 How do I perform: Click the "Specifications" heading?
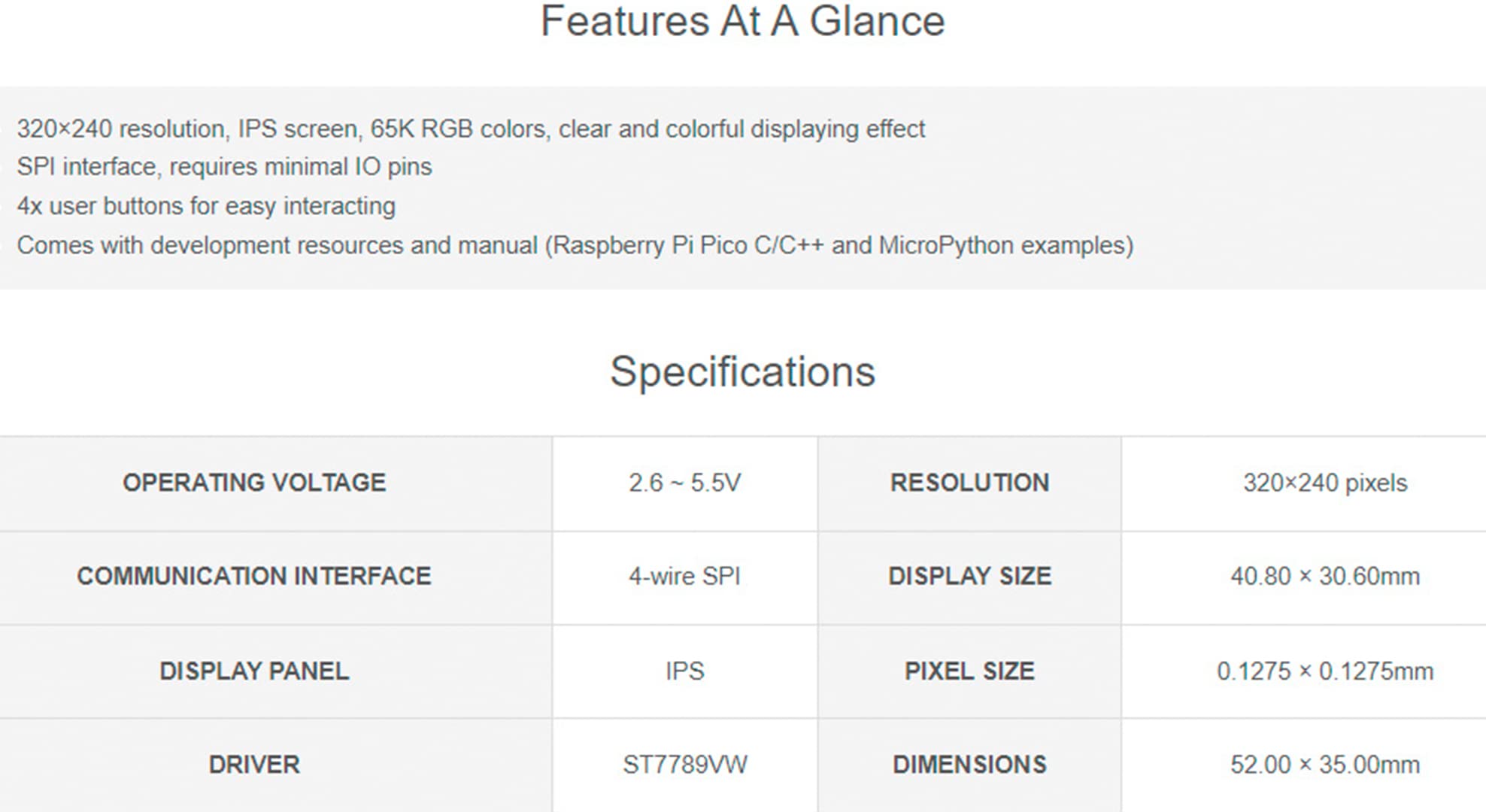point(742,371)
